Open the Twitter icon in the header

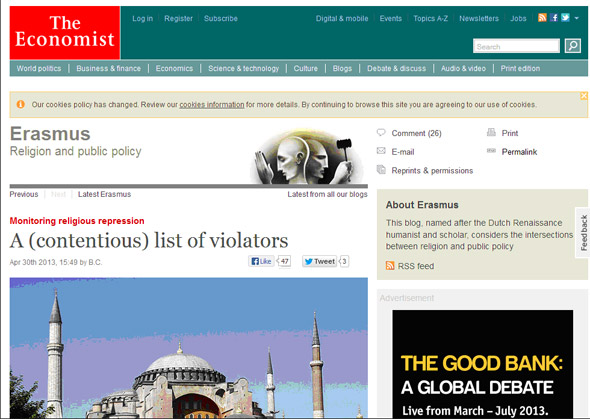point(565,18)
